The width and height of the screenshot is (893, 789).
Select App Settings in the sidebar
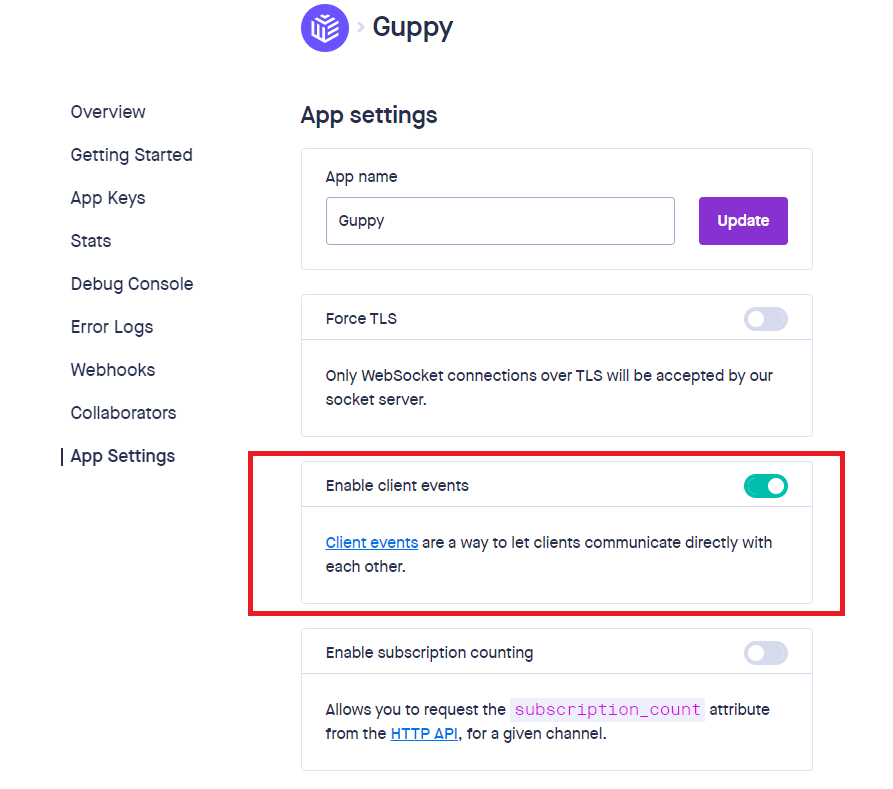(x=123, y=456)
